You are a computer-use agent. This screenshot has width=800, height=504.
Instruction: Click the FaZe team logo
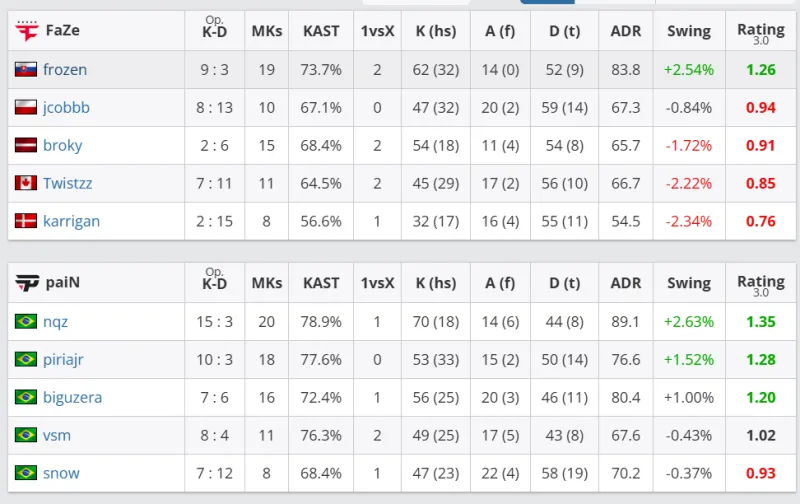tap(26, 31)
